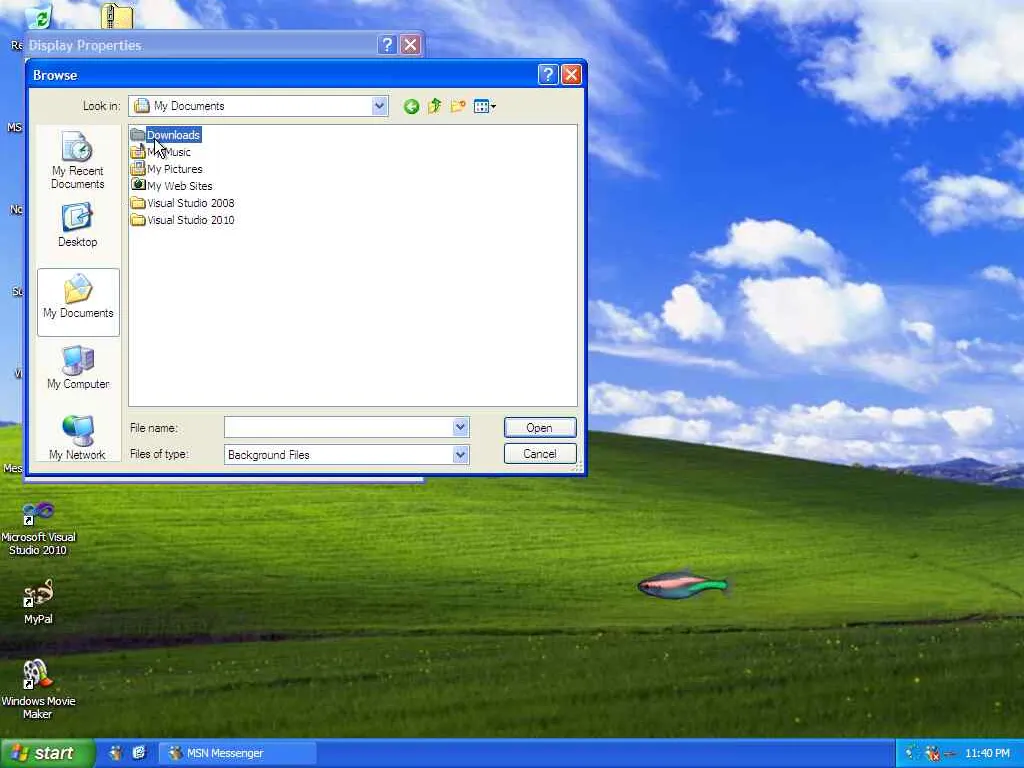
Task: Open the Start menu
Action: click(47, 753)
